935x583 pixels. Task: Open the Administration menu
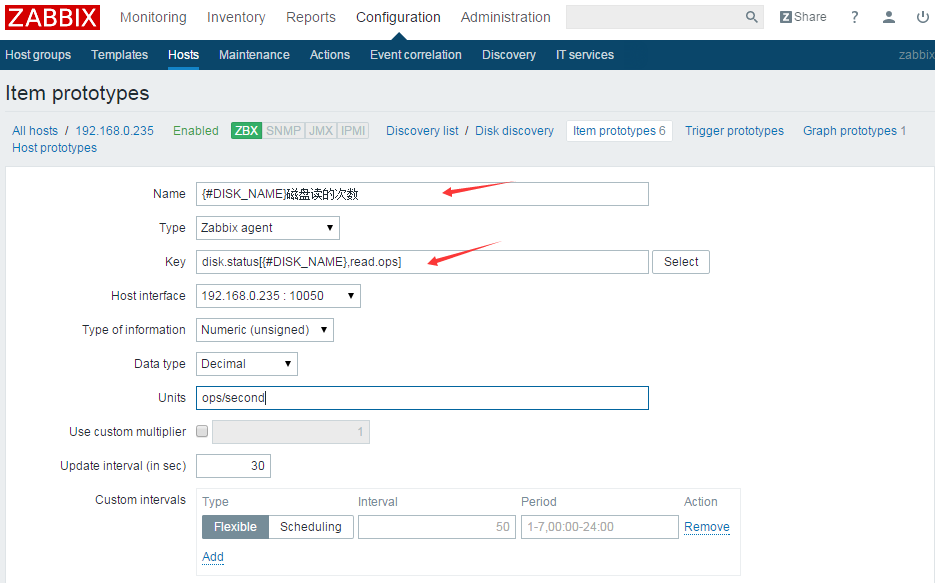(506, 17)
